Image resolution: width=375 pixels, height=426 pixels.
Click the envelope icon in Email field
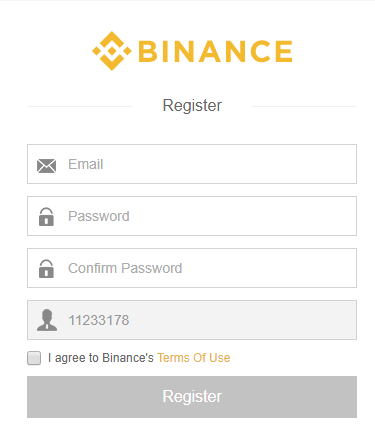46,166
